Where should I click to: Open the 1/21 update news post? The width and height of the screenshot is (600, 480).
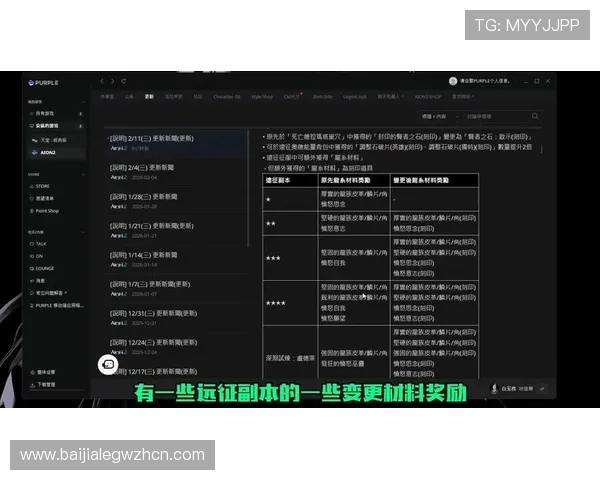176,230
